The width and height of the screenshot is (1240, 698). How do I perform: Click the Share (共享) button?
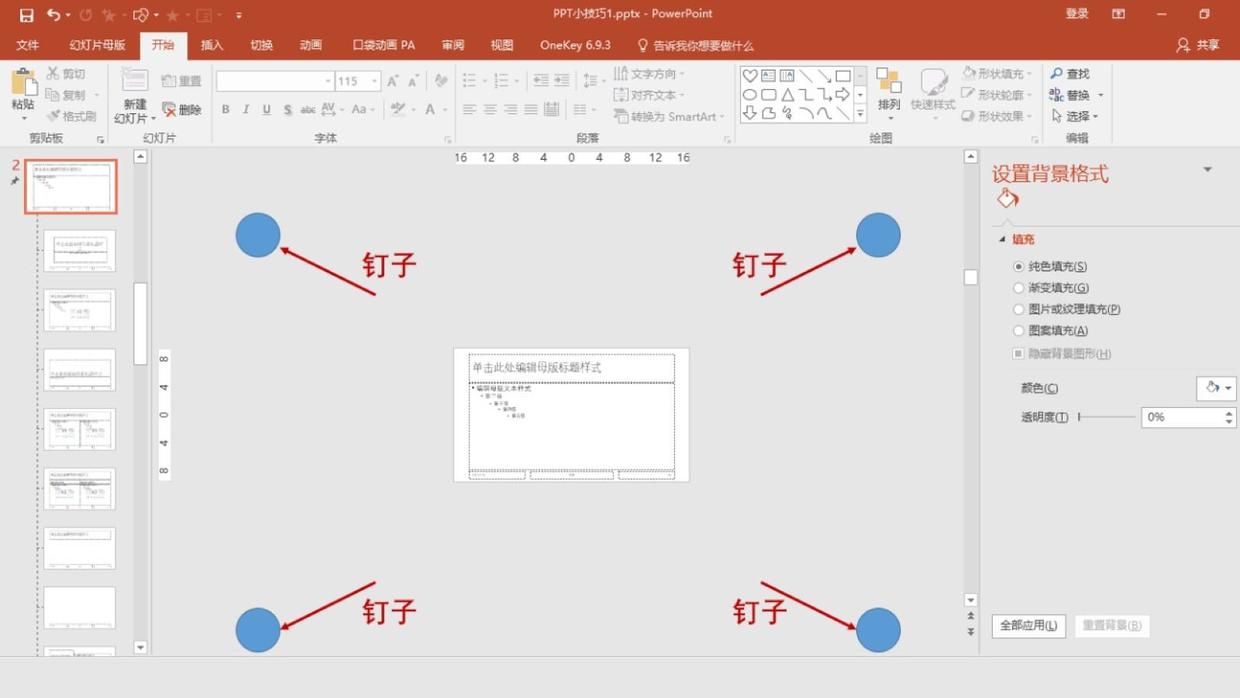click(x=1198, y=45)
